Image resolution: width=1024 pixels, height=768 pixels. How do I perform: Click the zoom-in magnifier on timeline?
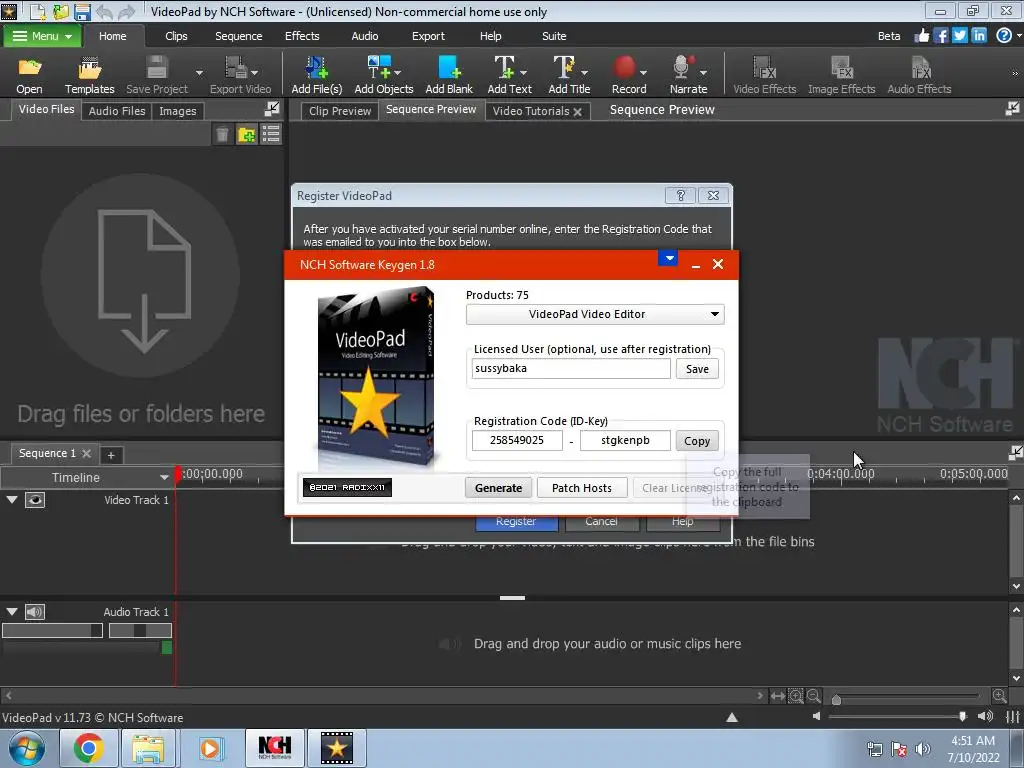[x=999, y=696]
